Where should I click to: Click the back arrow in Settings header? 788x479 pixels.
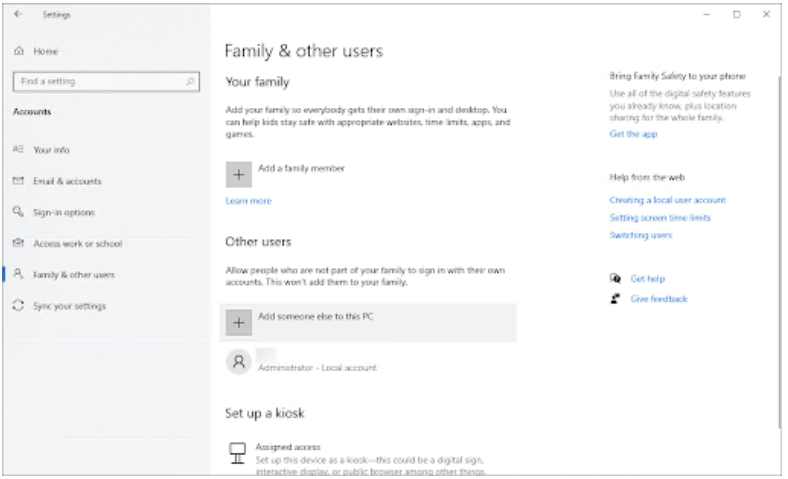[x=18, y=15]
